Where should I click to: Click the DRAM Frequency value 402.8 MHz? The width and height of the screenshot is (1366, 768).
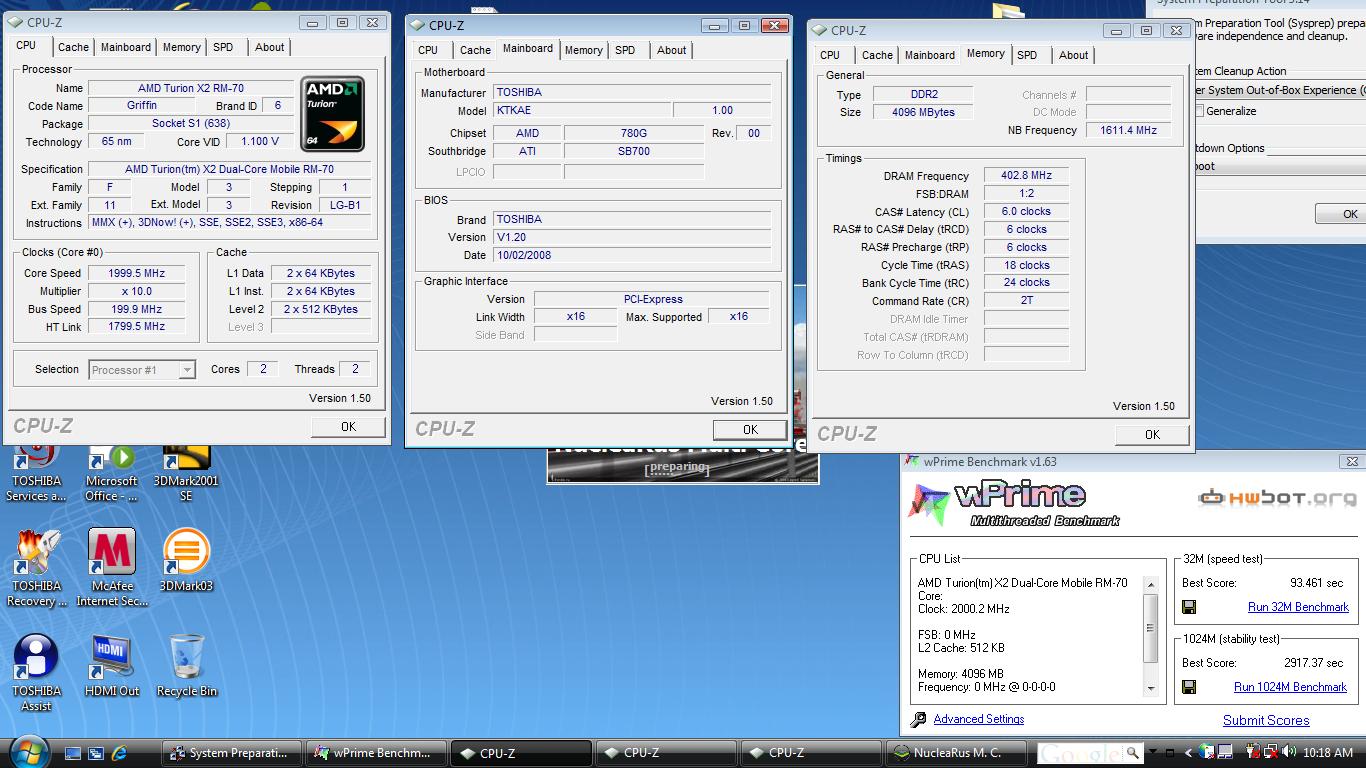1026,175
